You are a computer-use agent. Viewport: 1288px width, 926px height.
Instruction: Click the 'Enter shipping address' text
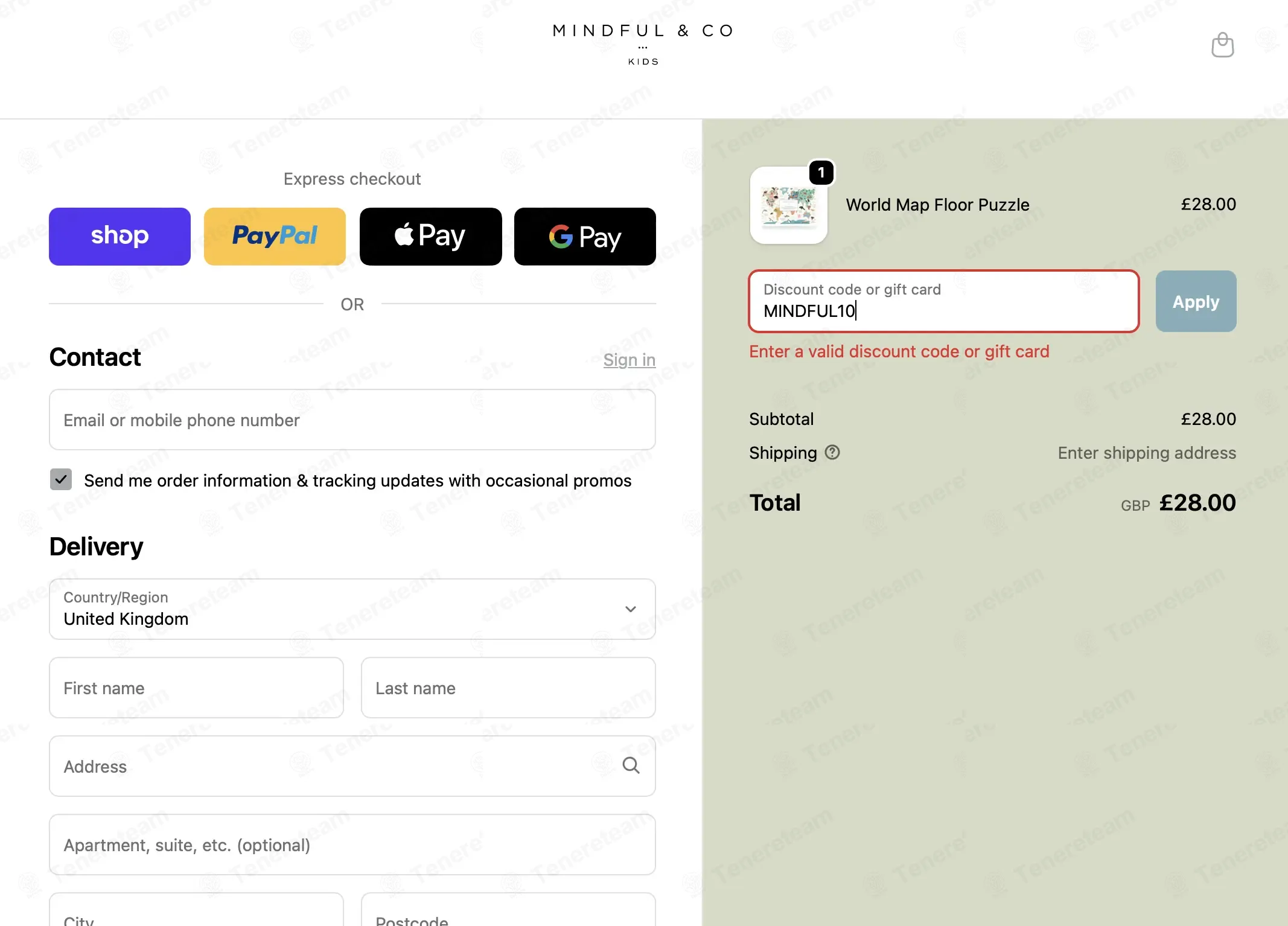pyautogui.click(x=1147, y=453)
